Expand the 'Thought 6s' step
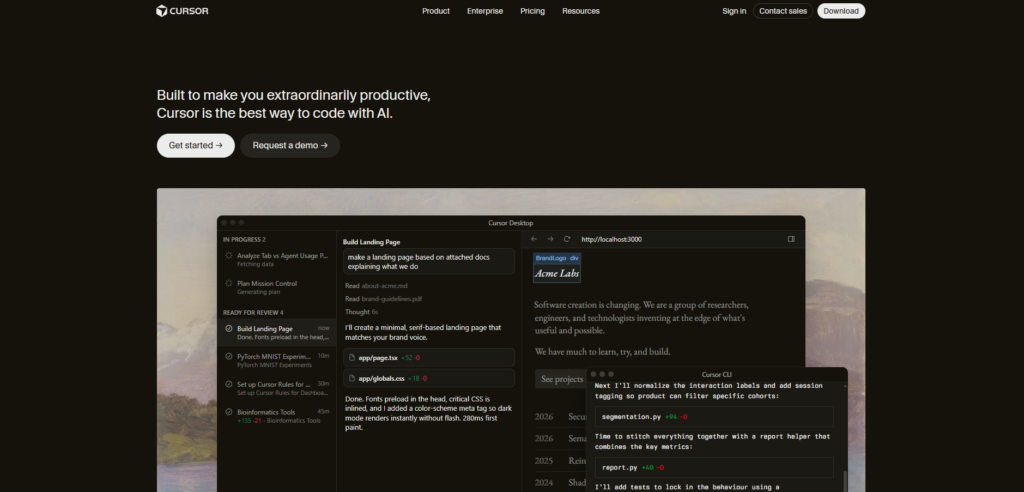Screen dimensions: 1024x492 tap(362, 312)
